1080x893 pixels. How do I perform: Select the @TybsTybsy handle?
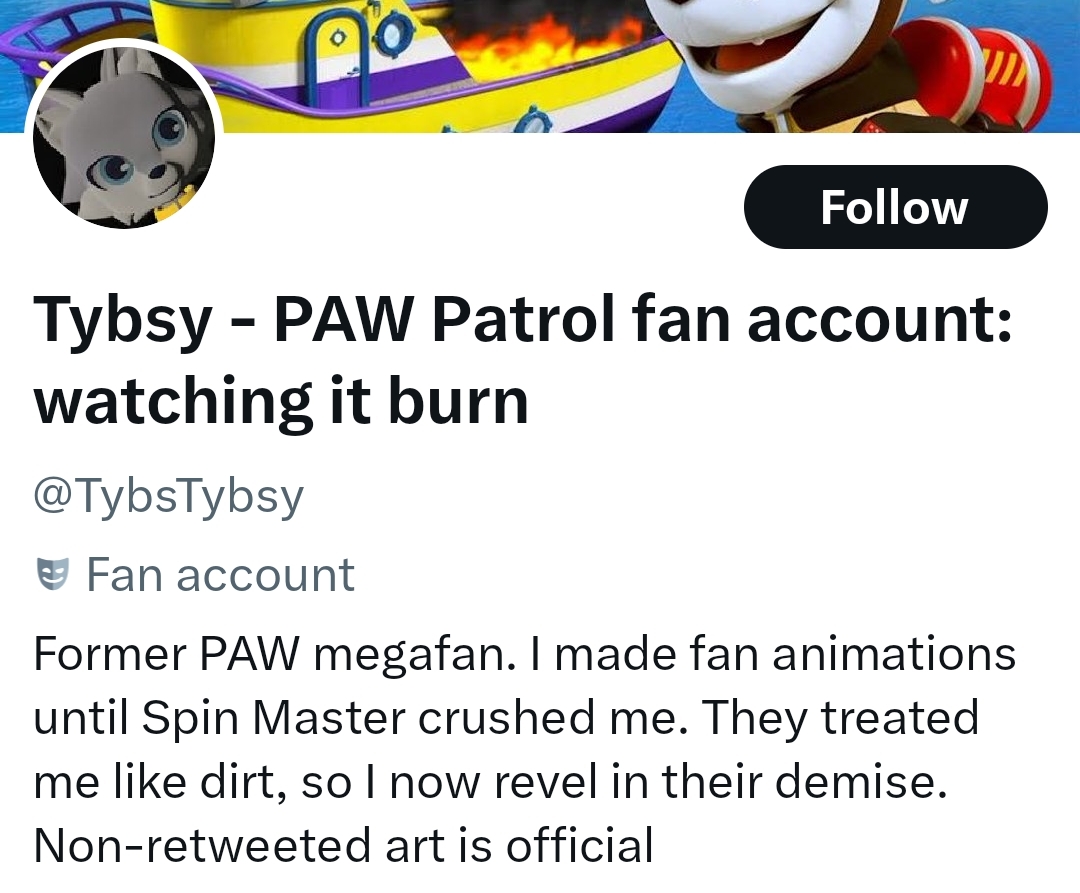pos(168,495)
